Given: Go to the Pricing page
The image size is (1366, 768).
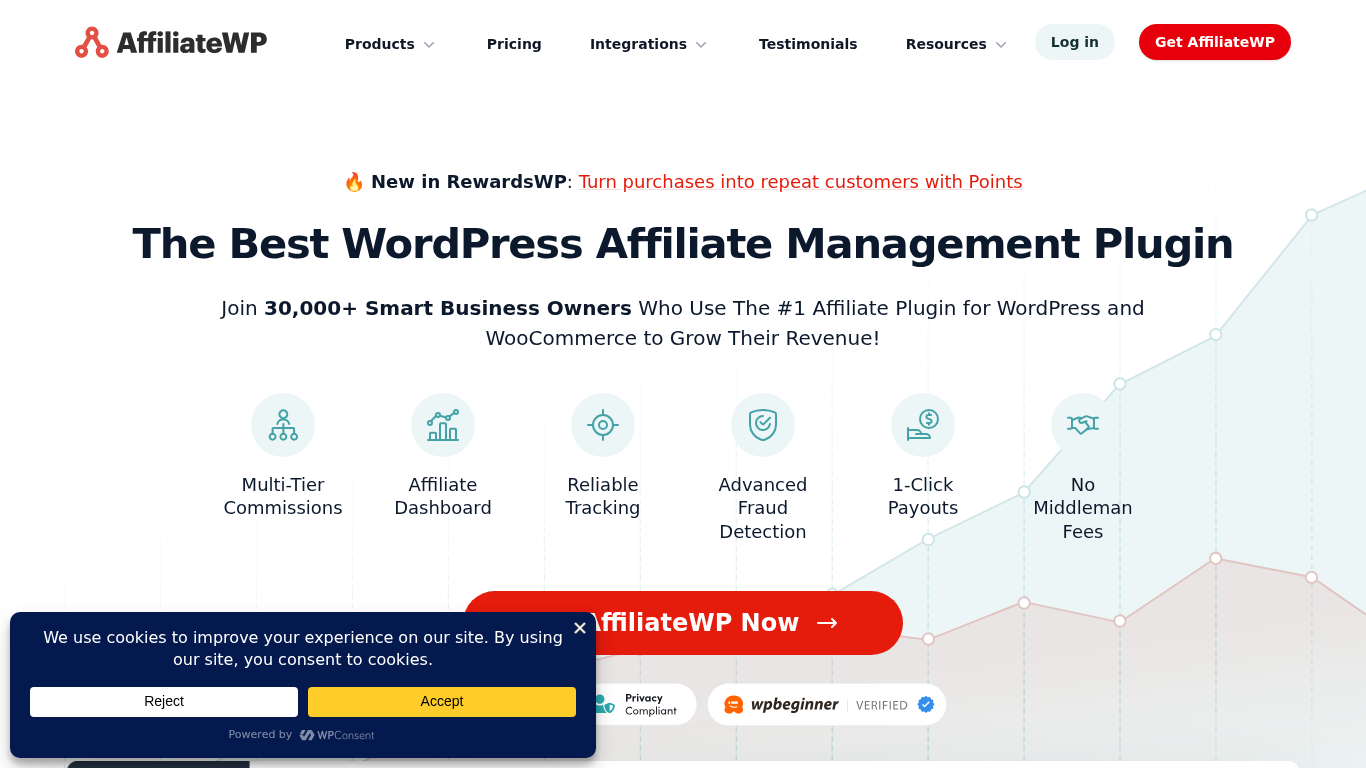Looking at the screenshot, I should 513,44.
